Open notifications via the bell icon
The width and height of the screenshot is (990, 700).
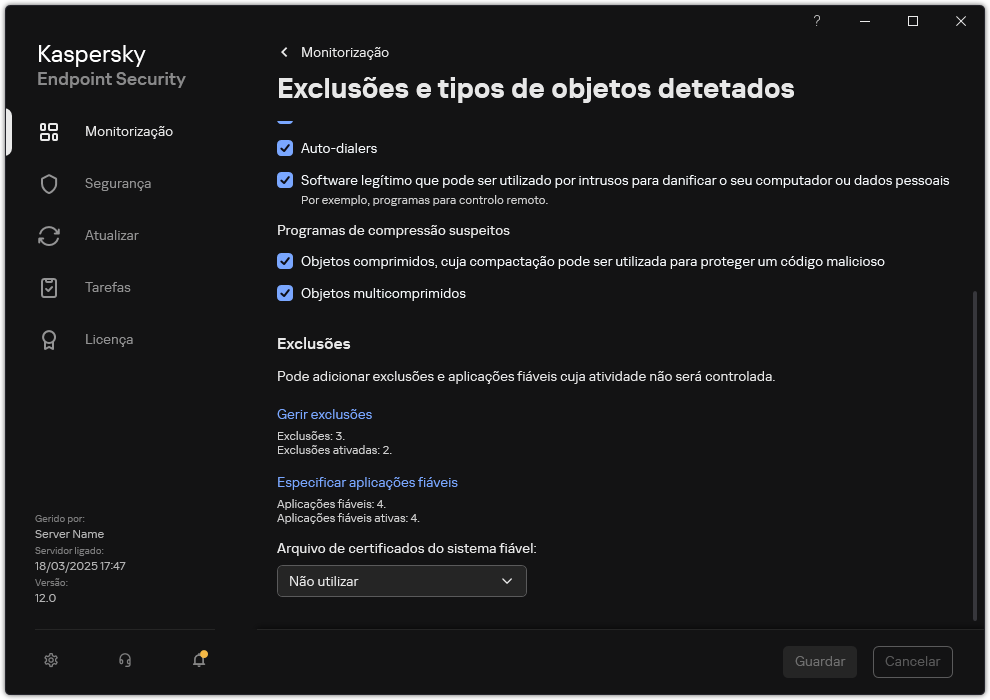click(198, 662)
